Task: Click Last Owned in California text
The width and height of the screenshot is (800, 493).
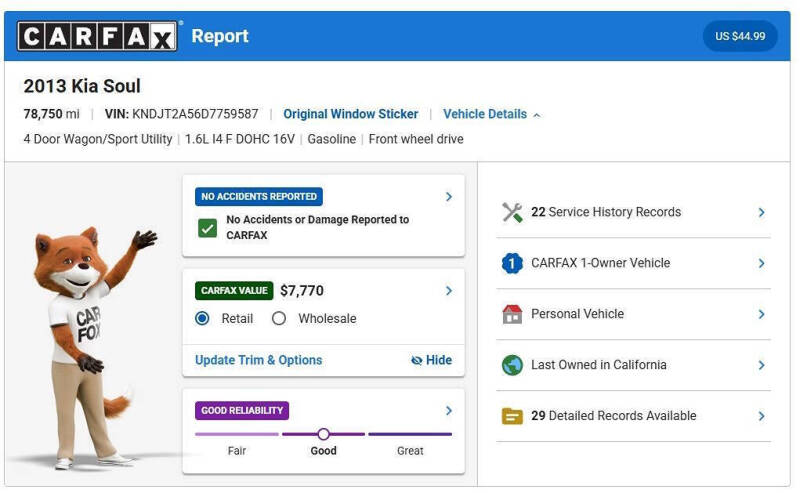Action: [599, 365]
